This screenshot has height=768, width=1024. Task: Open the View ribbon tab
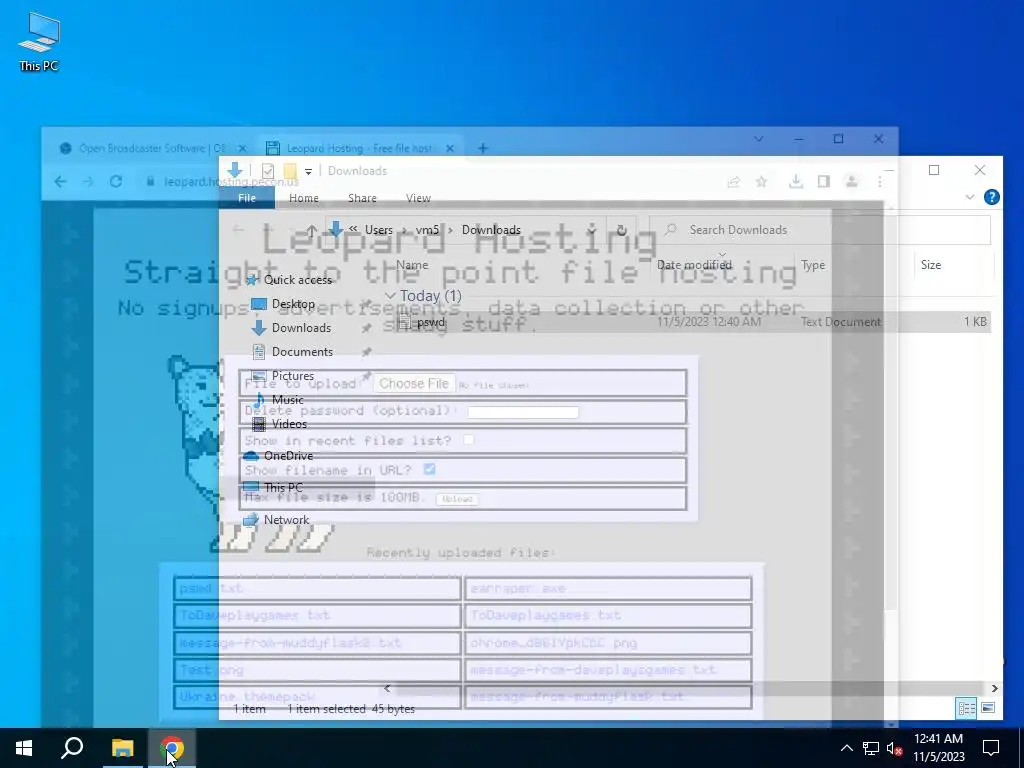418,198
